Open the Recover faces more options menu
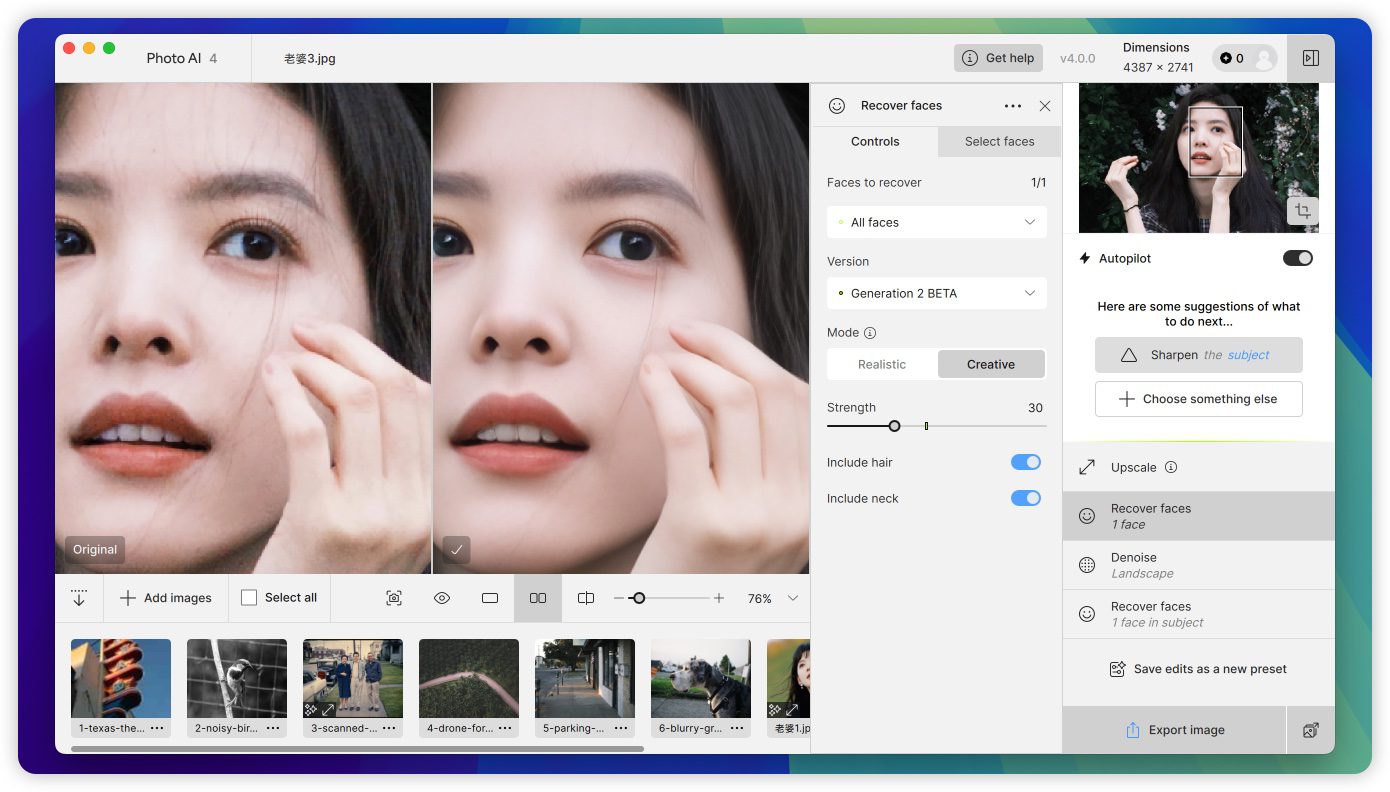This screenshot has width=1390, height=792. click(x=1012, y=106)
